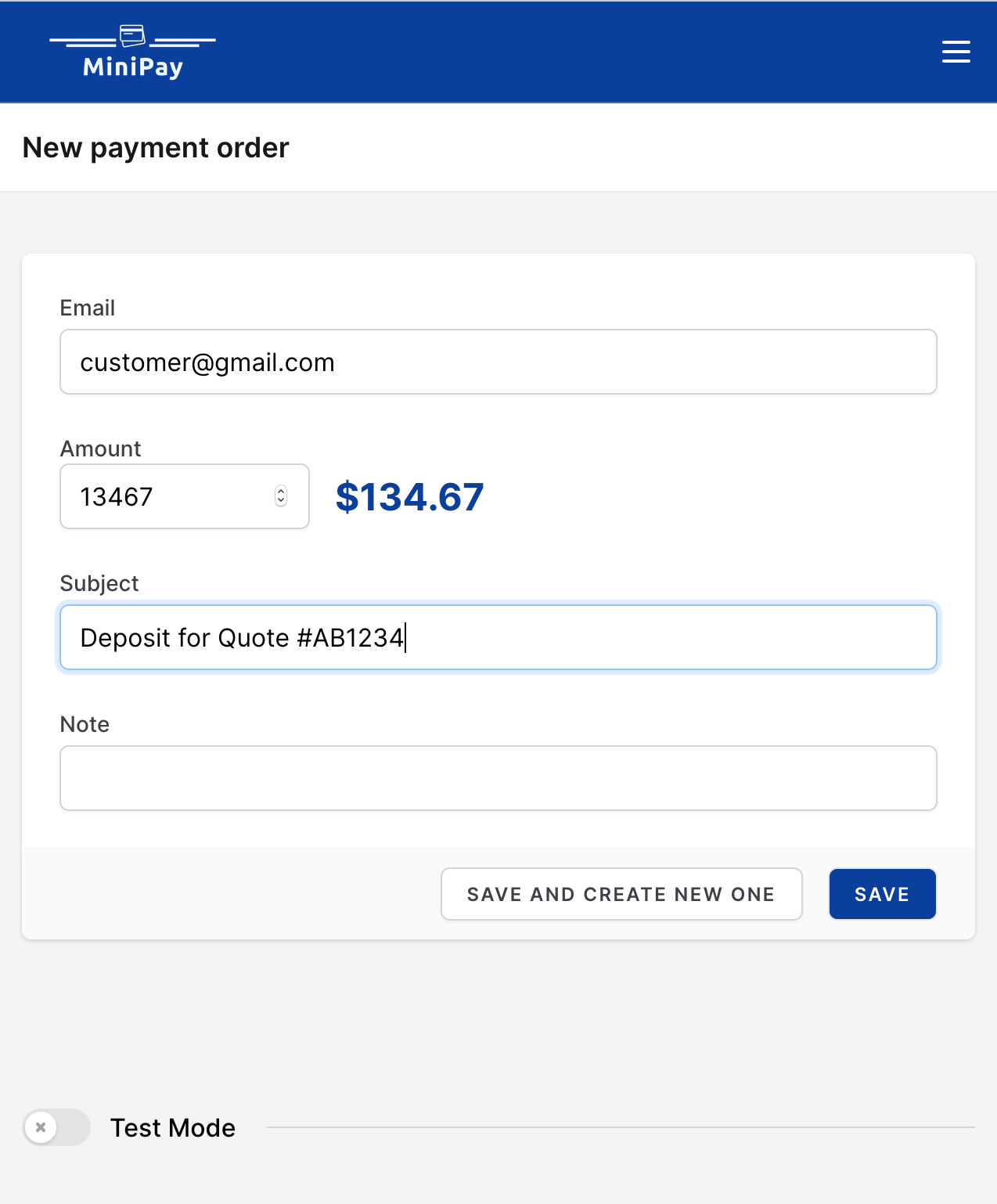This screenshot has width=997, height=1204.
Task: Enable the Test Mode switch
Action: [x=56, y=1127]
